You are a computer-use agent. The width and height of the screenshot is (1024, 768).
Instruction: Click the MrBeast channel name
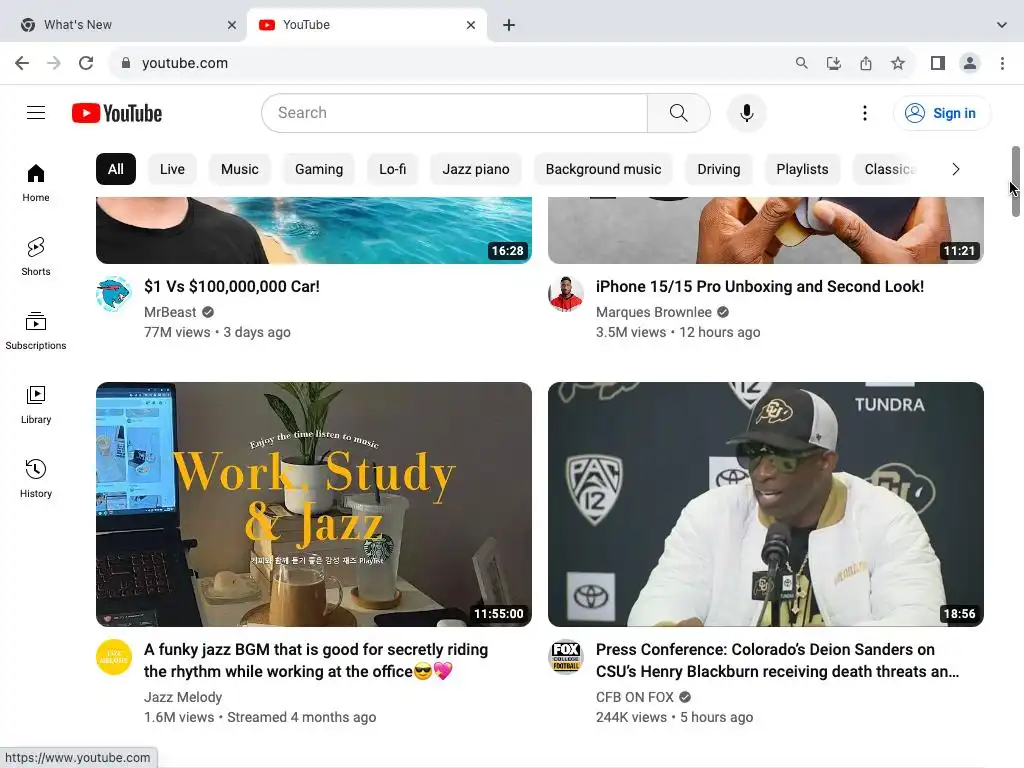click(x=170, y=312)
